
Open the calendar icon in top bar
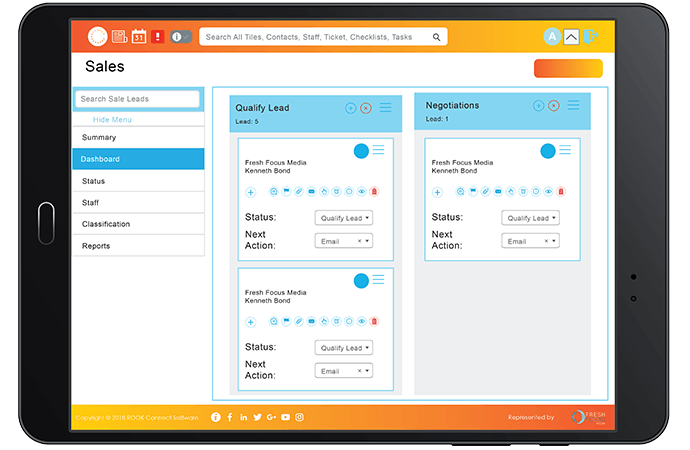click(139, 37)
